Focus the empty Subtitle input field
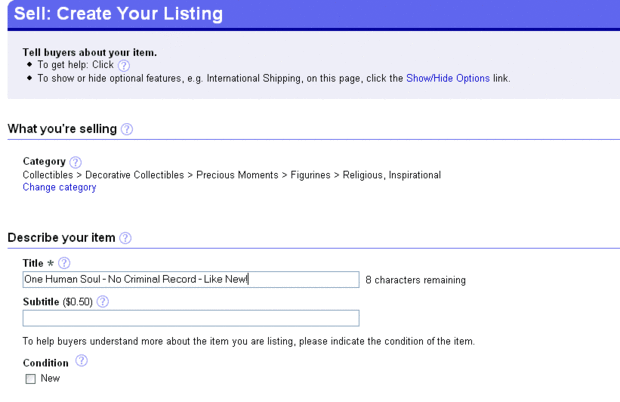The image size is (620, 402). click(190, 318)
